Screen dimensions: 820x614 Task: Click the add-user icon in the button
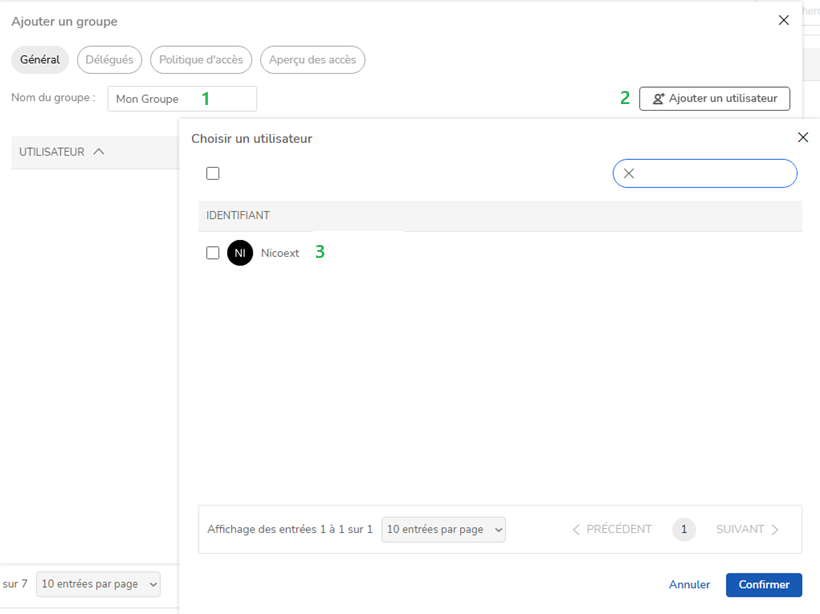[658, 99]
